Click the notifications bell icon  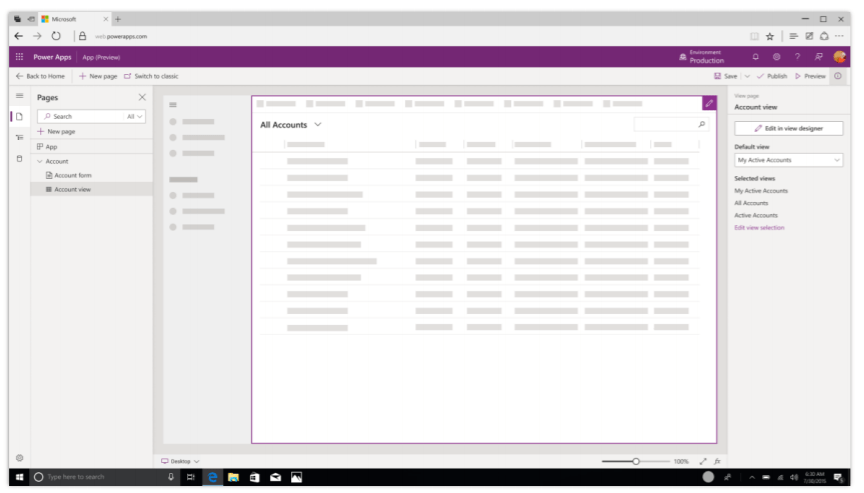click(755, 57)
